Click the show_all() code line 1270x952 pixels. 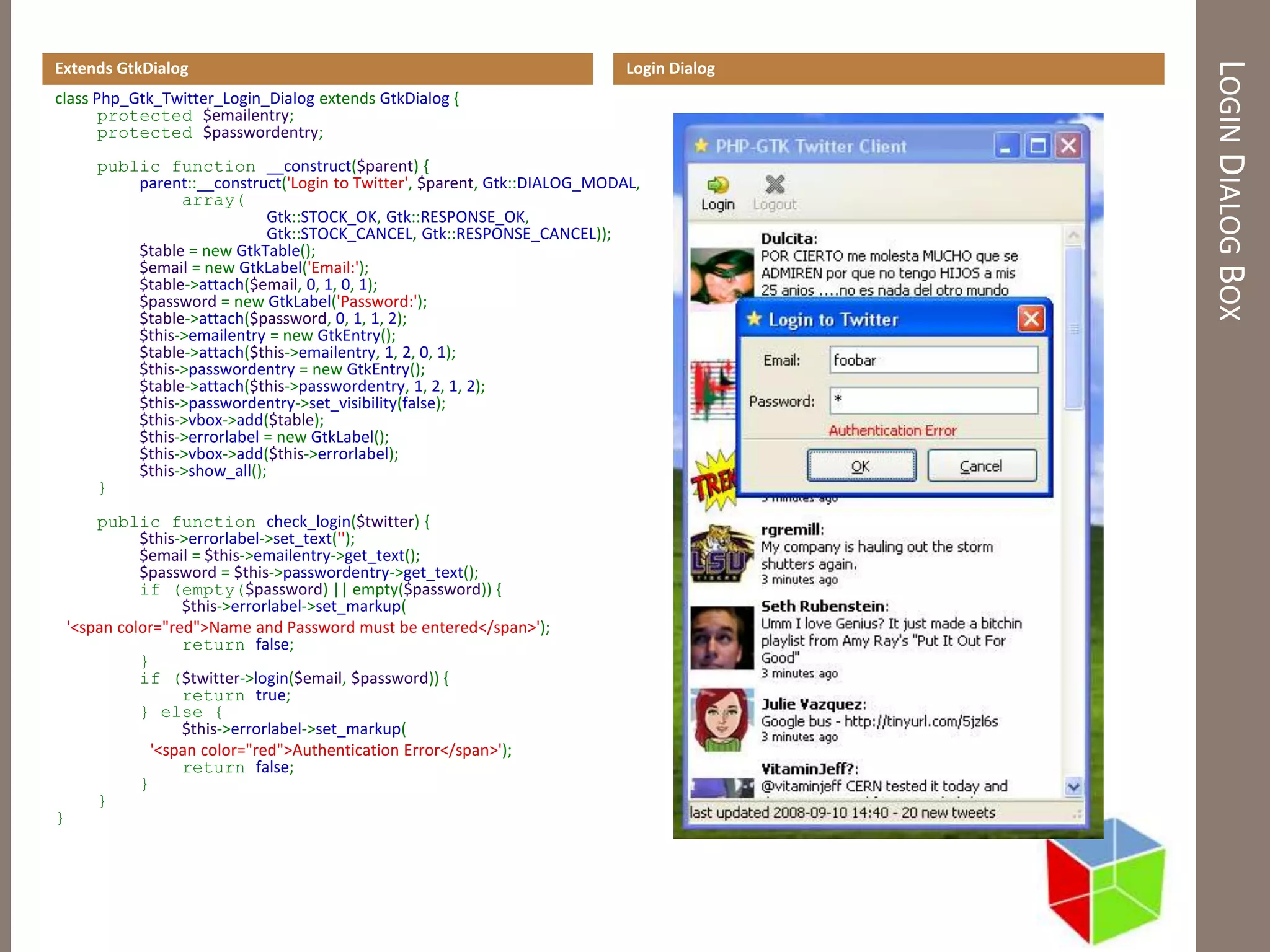click(x=203, y=471)
